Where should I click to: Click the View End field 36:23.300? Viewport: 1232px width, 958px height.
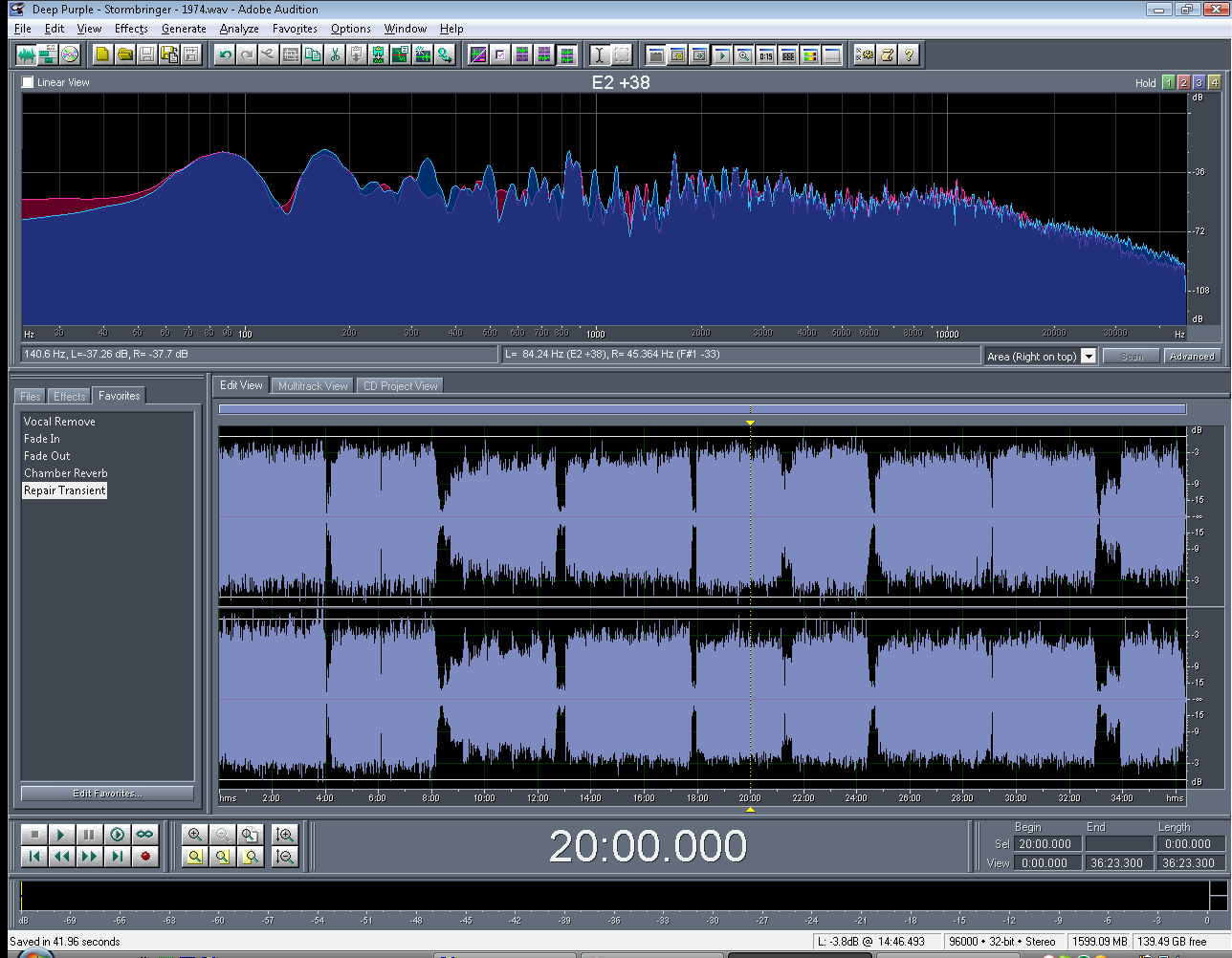point(1118,862)
